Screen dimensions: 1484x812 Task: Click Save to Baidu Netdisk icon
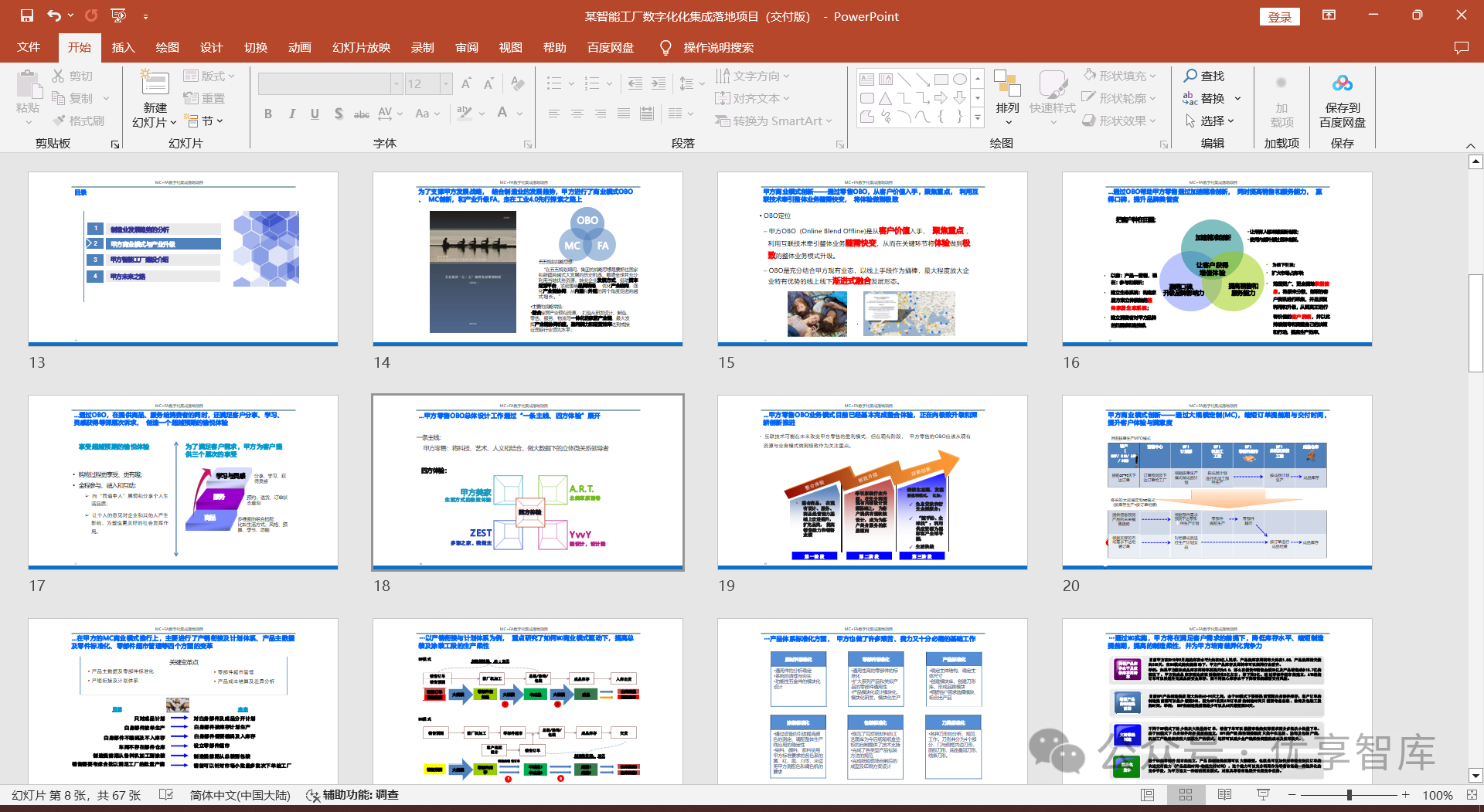[x=1342, y=83]
